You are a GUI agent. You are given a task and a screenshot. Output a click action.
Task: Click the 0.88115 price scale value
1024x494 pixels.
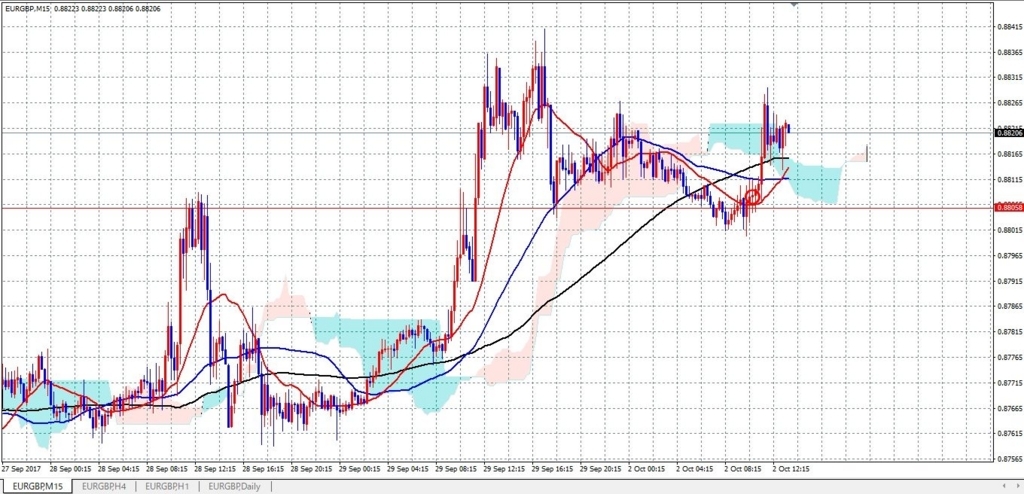[1008, 180]
